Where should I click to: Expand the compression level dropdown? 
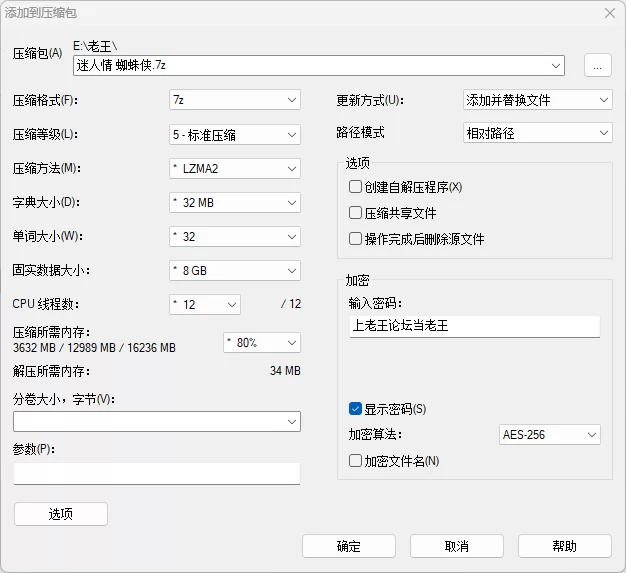[235, 134]
